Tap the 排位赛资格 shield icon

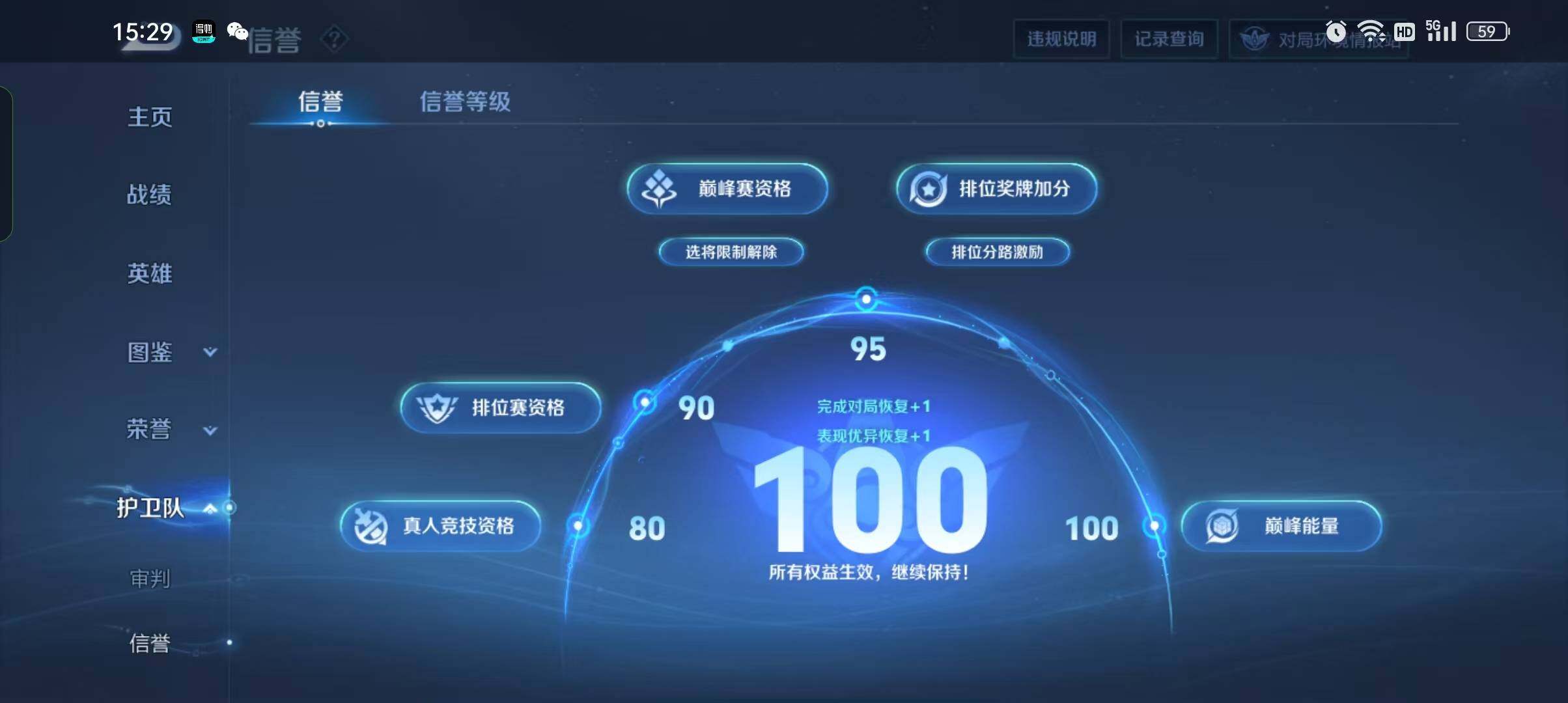point(437,408)
